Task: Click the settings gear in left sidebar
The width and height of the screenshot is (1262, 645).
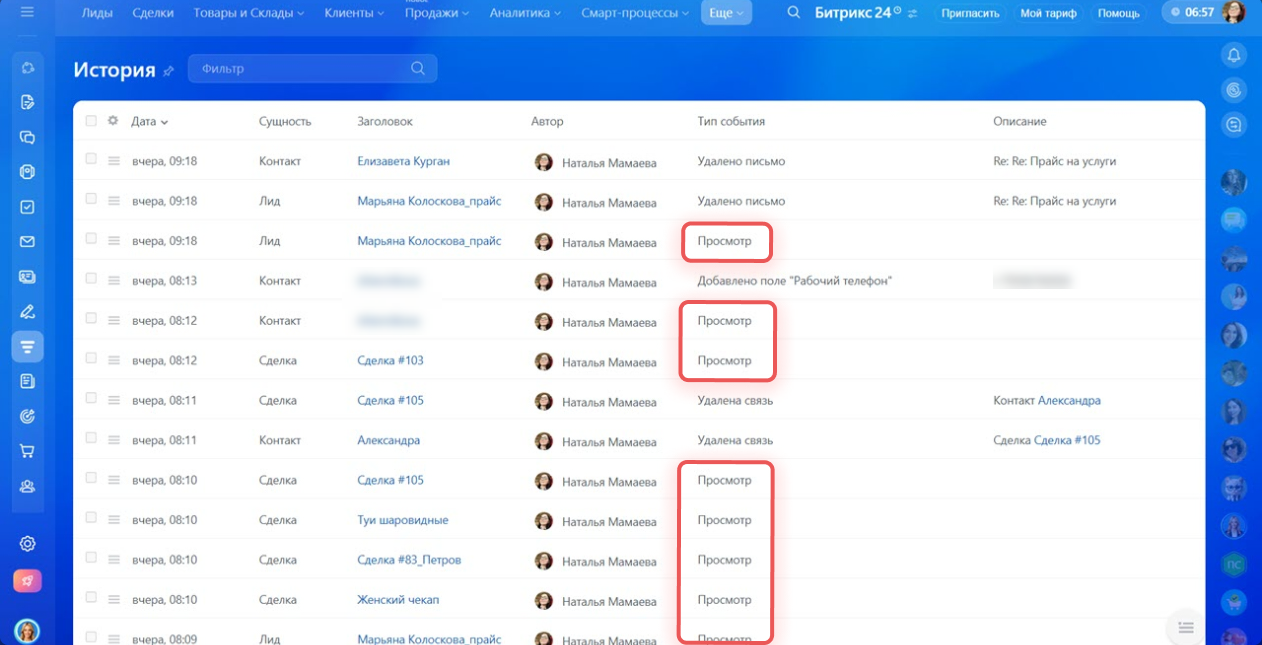Action: [28, 544]
